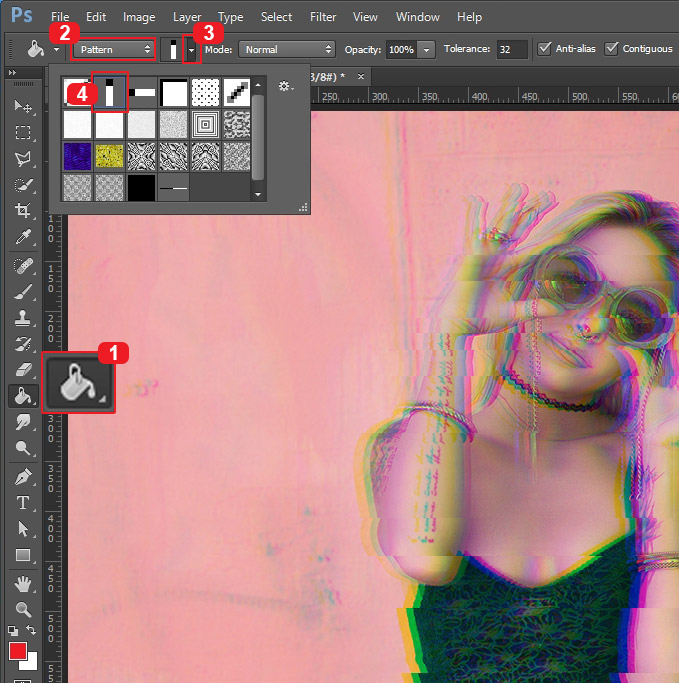Choose the white square black-bordered pattern
This screenshot has width=679, height=683.
(x=173, y=92)
